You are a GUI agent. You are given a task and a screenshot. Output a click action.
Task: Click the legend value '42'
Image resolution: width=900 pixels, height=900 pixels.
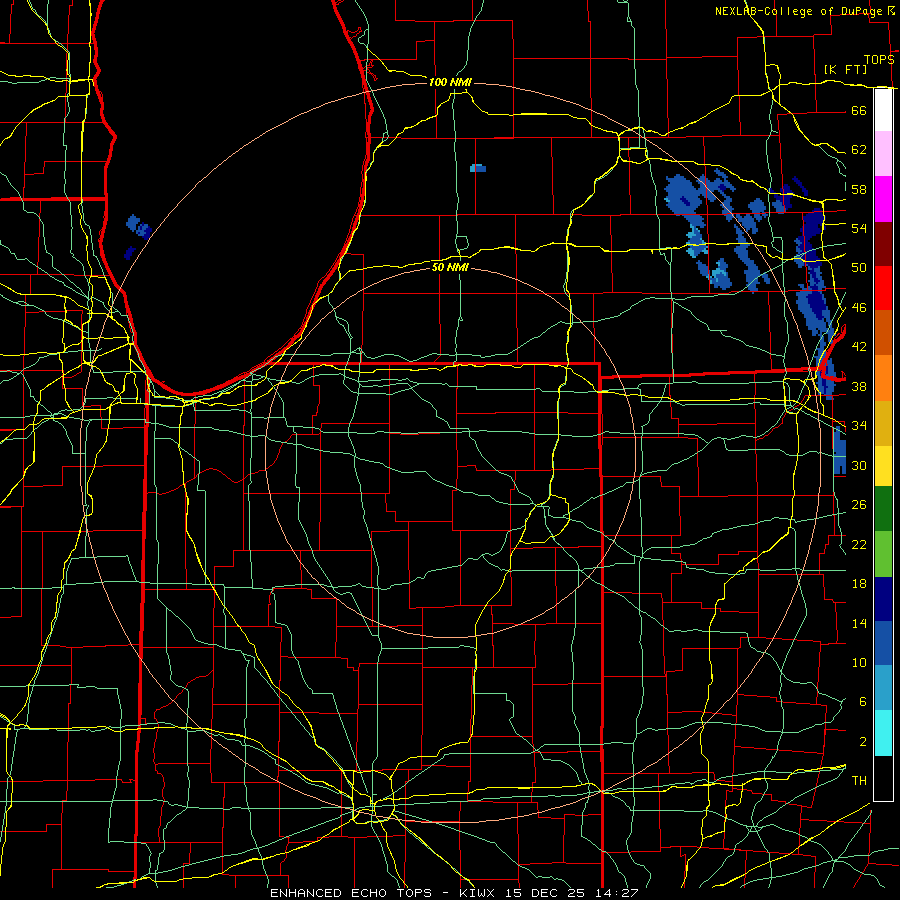pos(859,346)
